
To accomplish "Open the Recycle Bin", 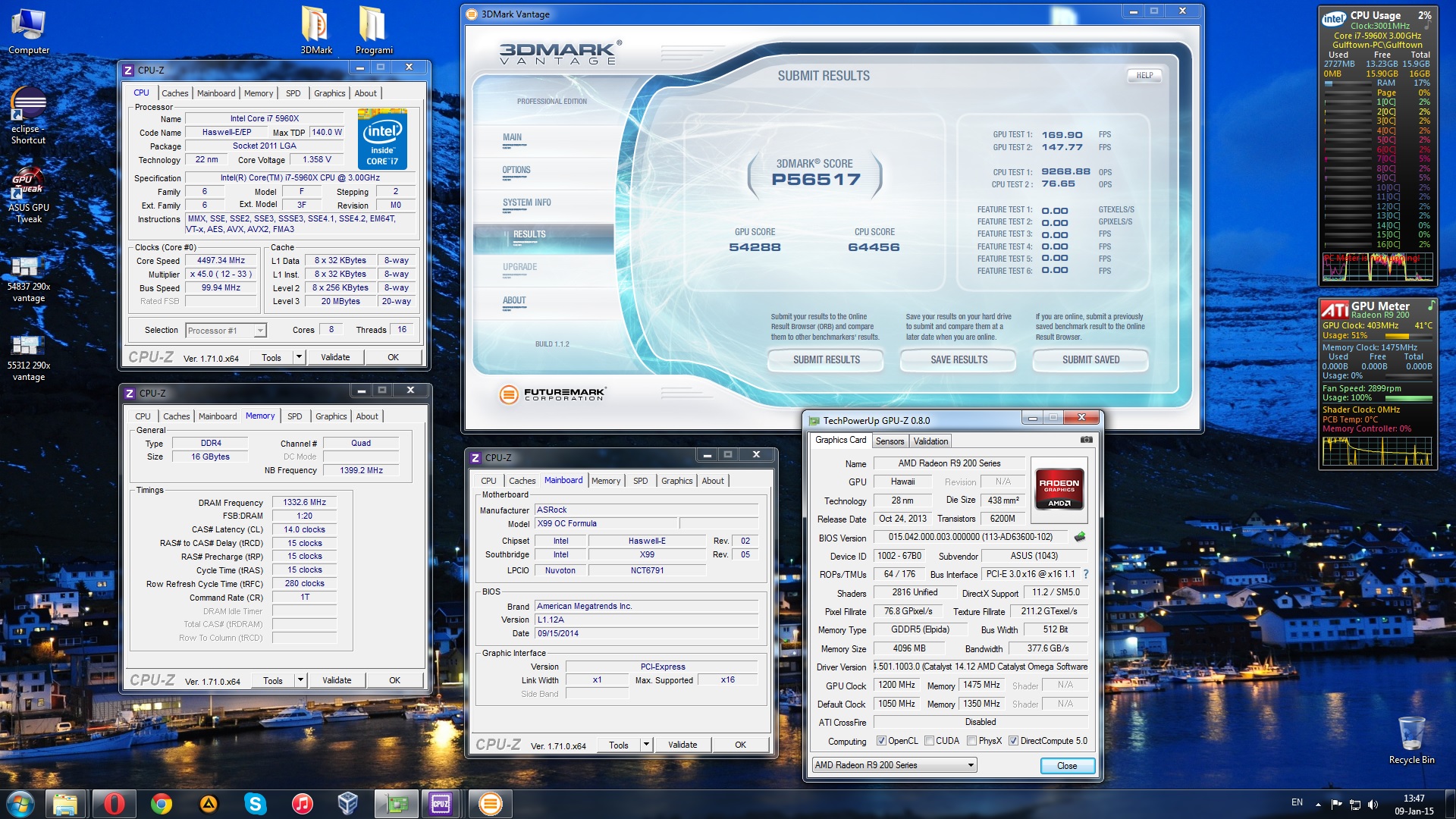I will [1411, 739].
